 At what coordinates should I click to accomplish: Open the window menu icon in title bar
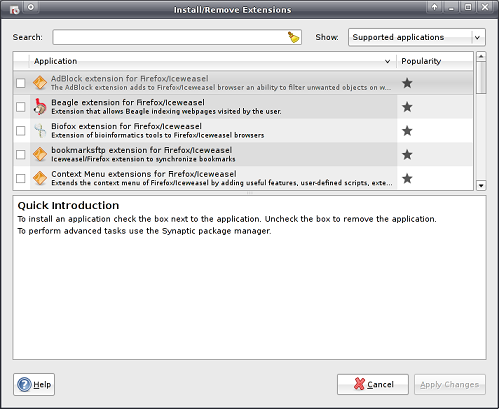coord(14,9)
